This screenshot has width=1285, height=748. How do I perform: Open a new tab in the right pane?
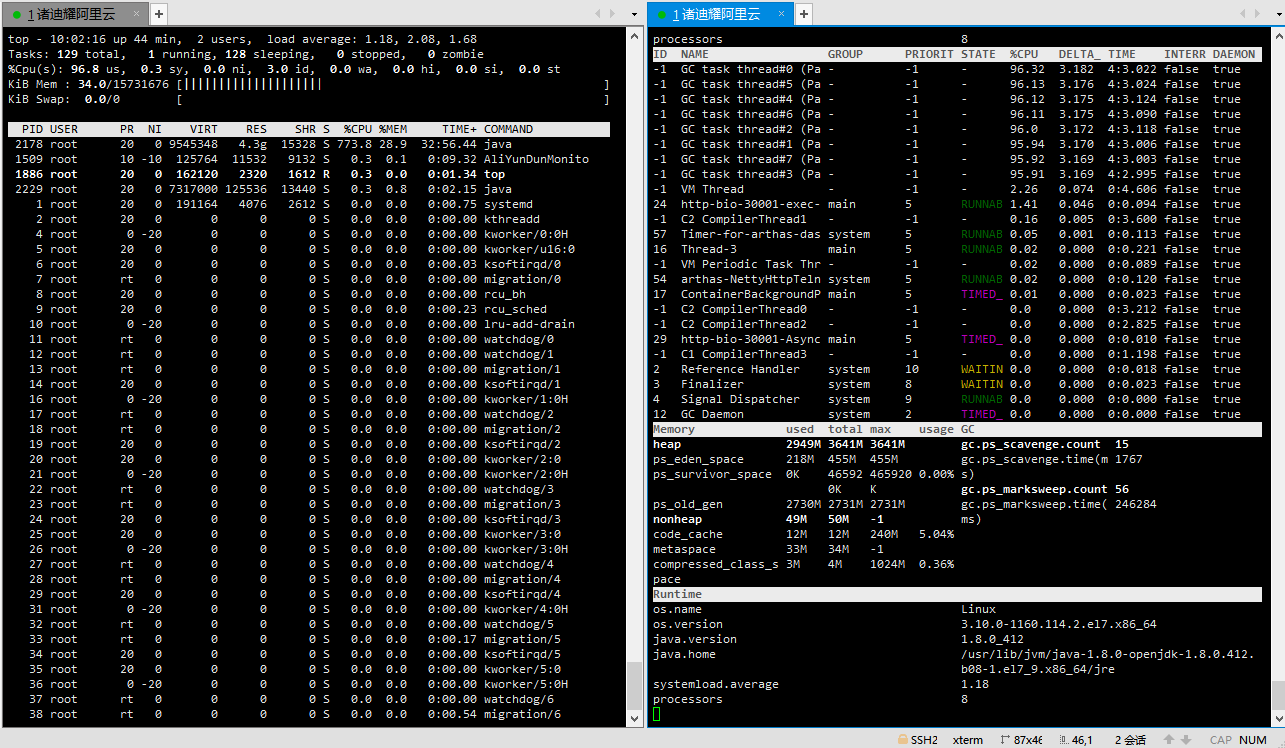(804, 14)
